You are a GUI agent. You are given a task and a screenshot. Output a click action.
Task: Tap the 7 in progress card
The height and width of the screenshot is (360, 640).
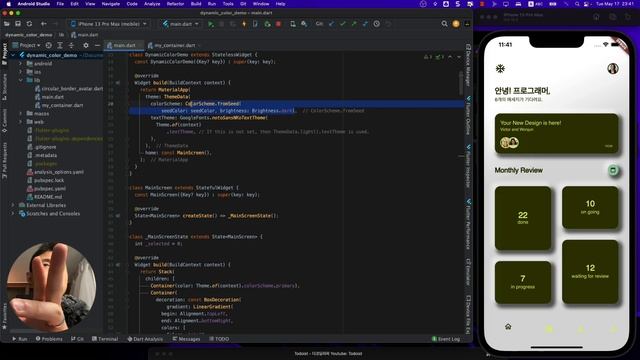point(522,282)
